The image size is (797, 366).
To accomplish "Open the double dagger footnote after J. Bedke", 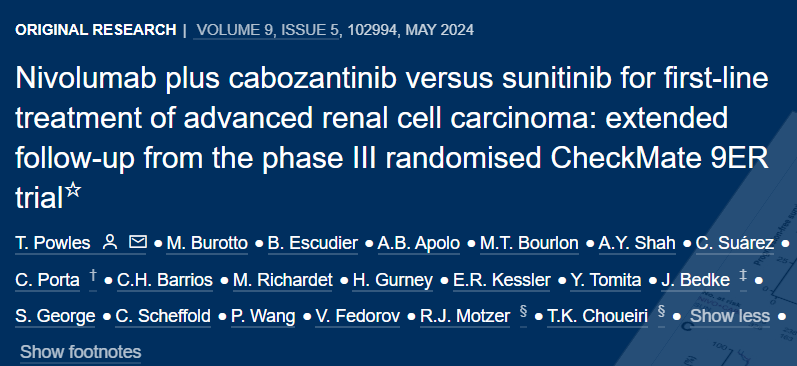I will [743, 276].
